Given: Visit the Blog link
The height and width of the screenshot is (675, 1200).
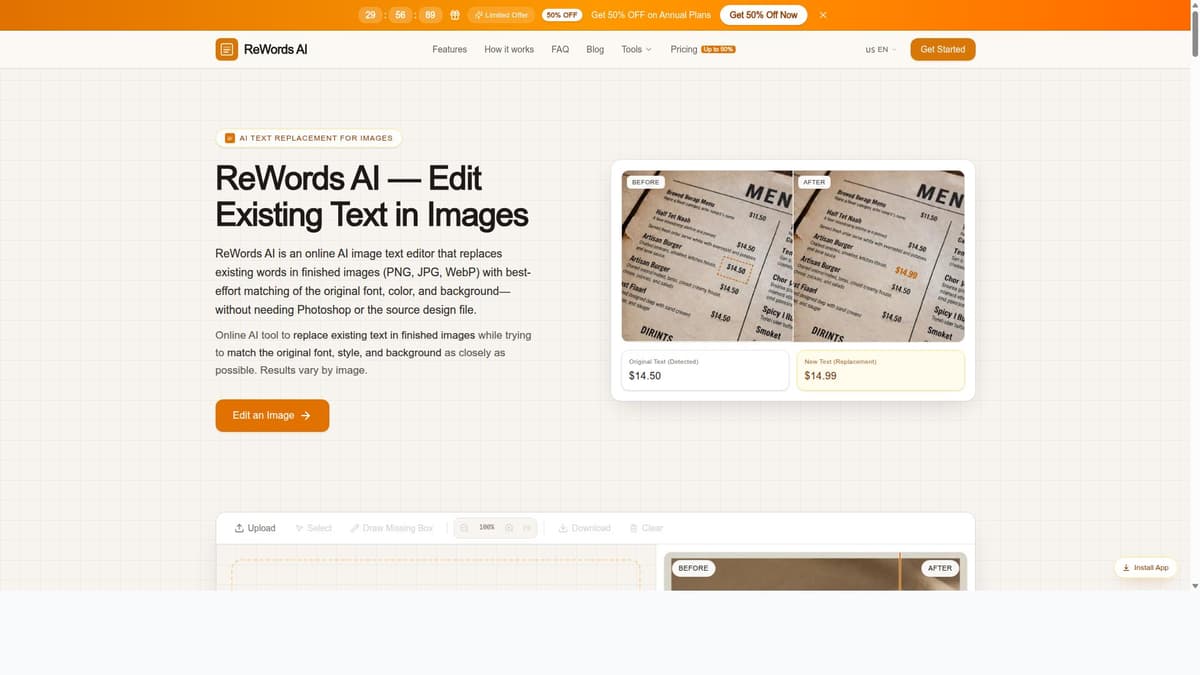Looking at the screenshot, I should coord(595,49).
